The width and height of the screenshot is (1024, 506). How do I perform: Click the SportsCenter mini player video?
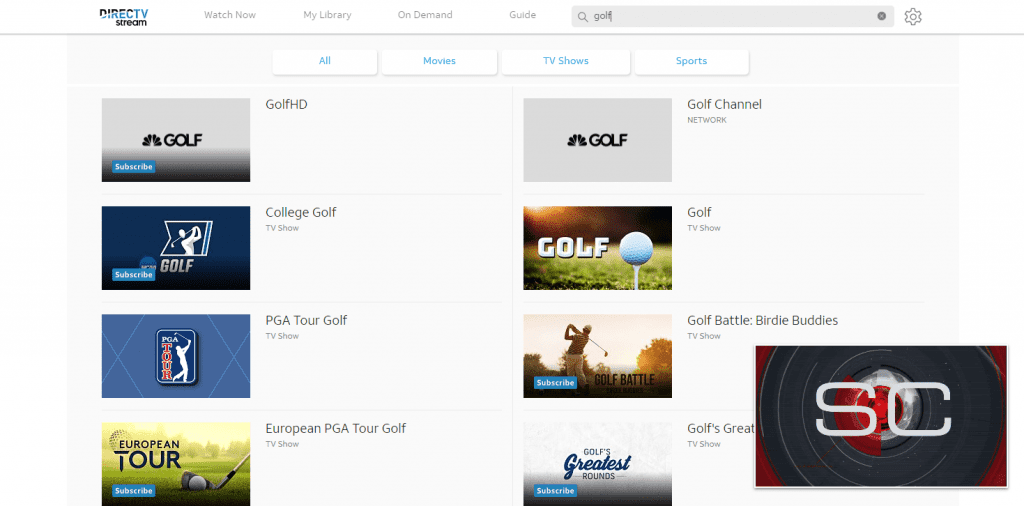881,416
